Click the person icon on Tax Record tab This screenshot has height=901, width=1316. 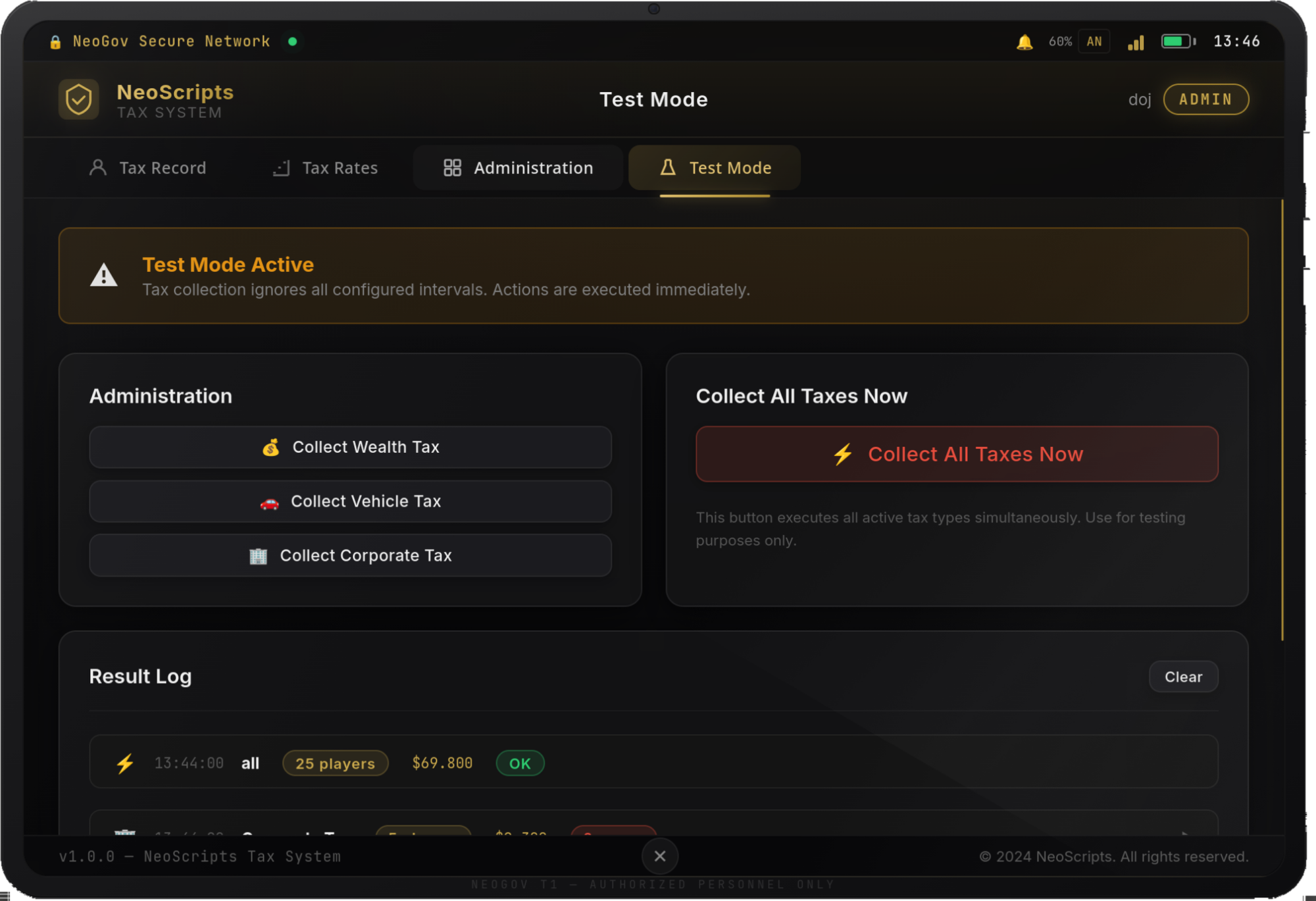98,168
